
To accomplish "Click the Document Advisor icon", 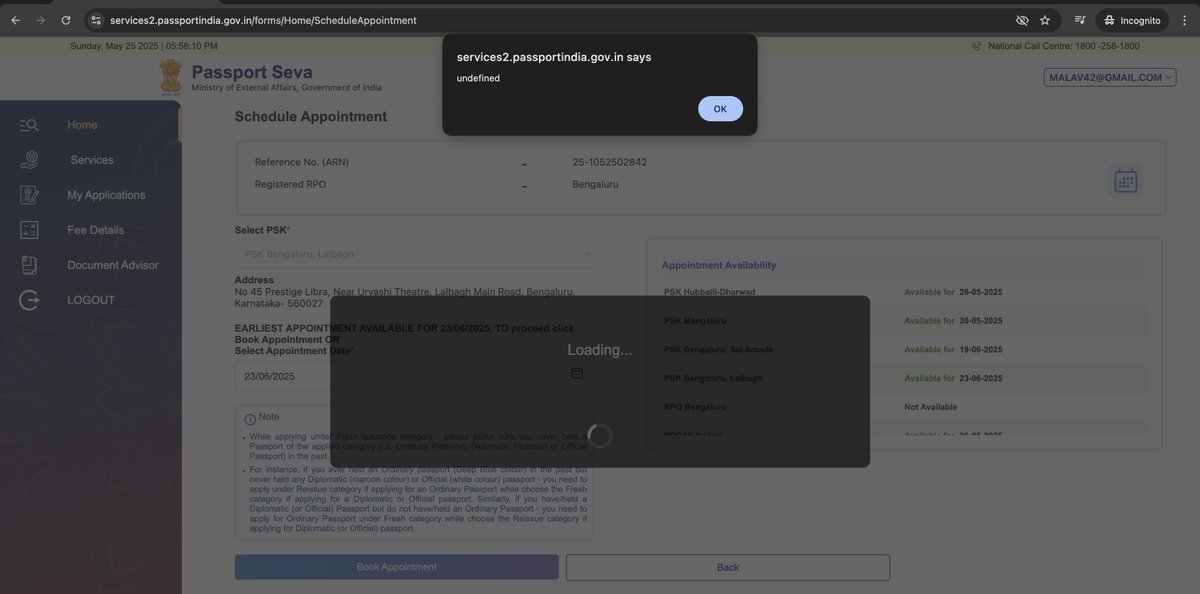I will pos(29,265).
